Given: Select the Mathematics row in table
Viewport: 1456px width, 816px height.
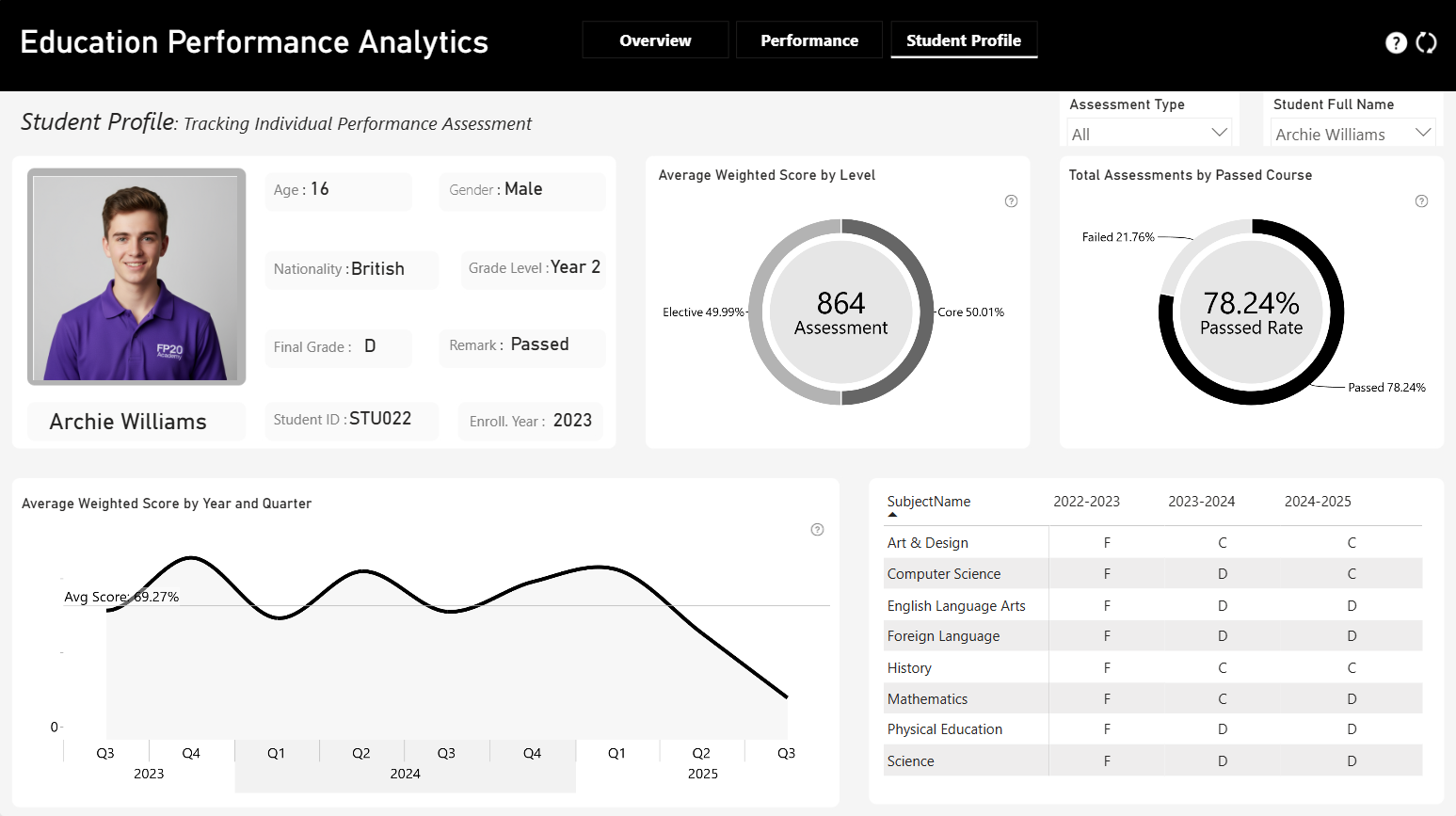Looking at the screenshot, I should pyautogui.click(x=1153, y=698).
